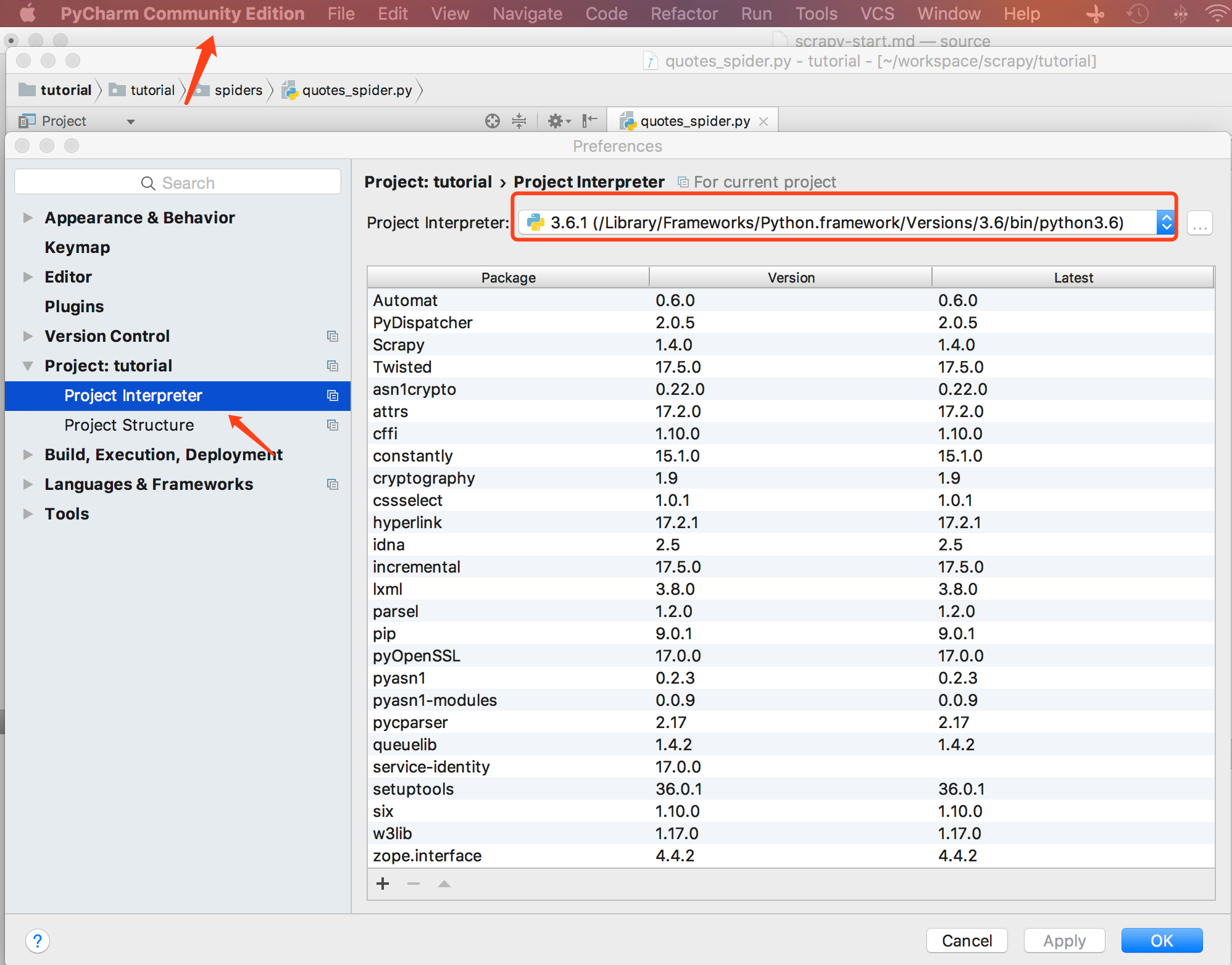Click the add package plus icon

(x=383, y=884)
